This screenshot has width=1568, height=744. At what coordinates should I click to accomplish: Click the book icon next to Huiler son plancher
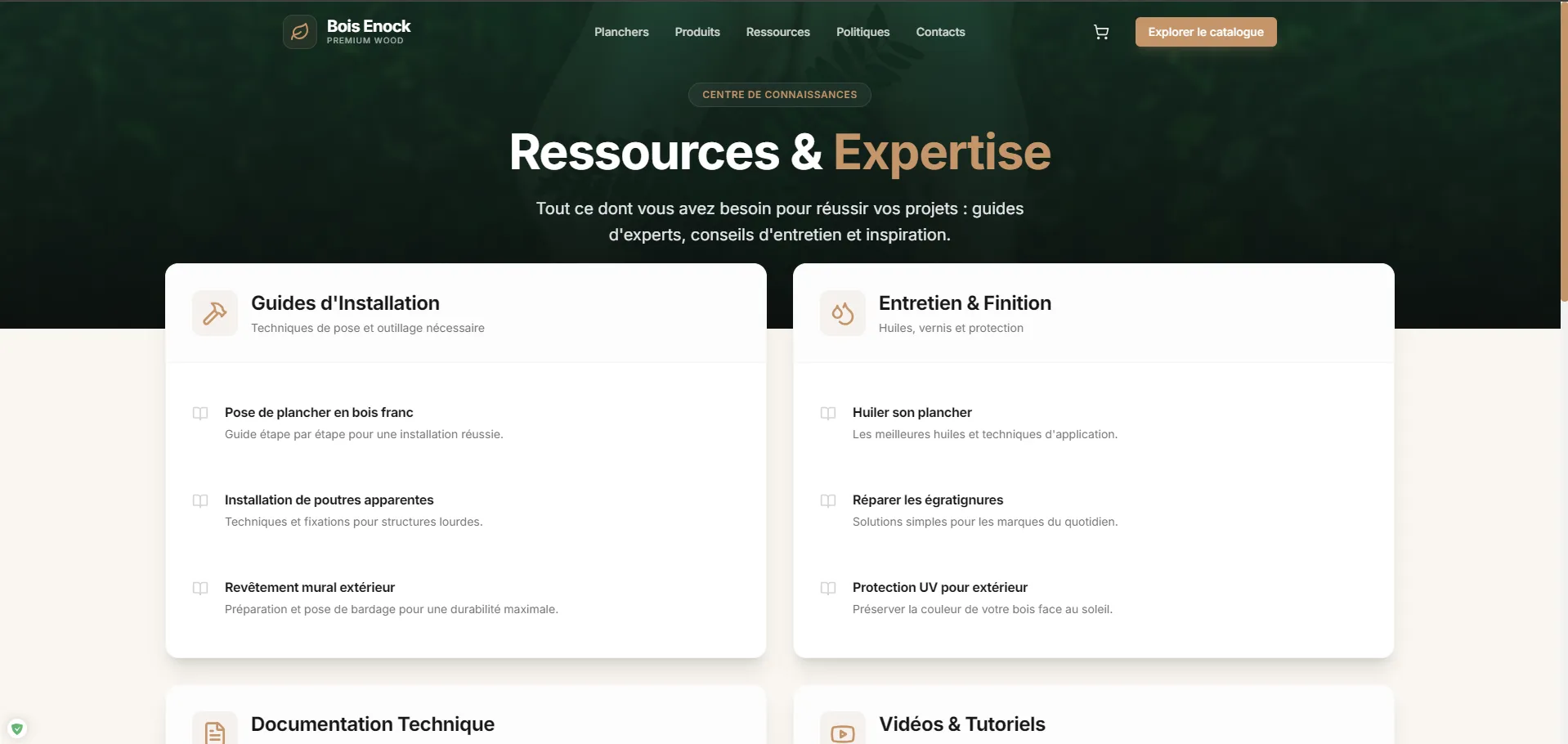pyautogui.click(x=827, y=413)
